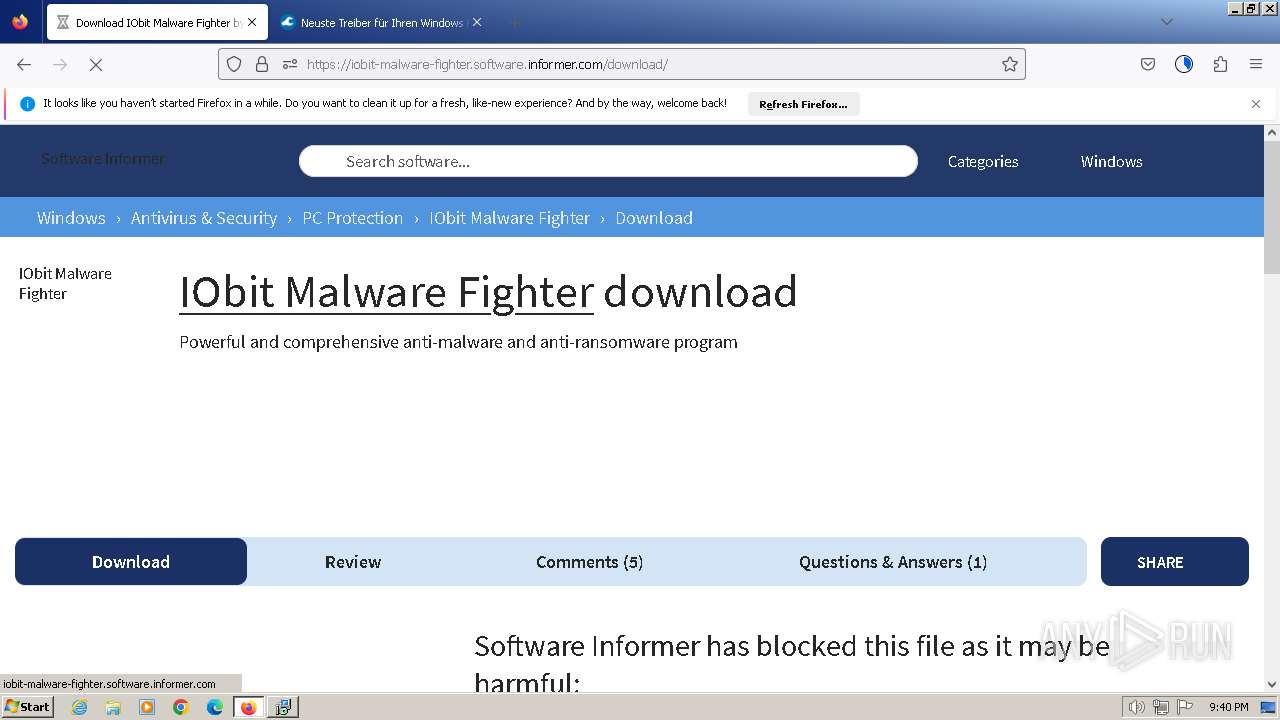Viewport: 1280px width, 720px height.
Task: Click the Refresh Firefox button
Action: click(803, 104)
